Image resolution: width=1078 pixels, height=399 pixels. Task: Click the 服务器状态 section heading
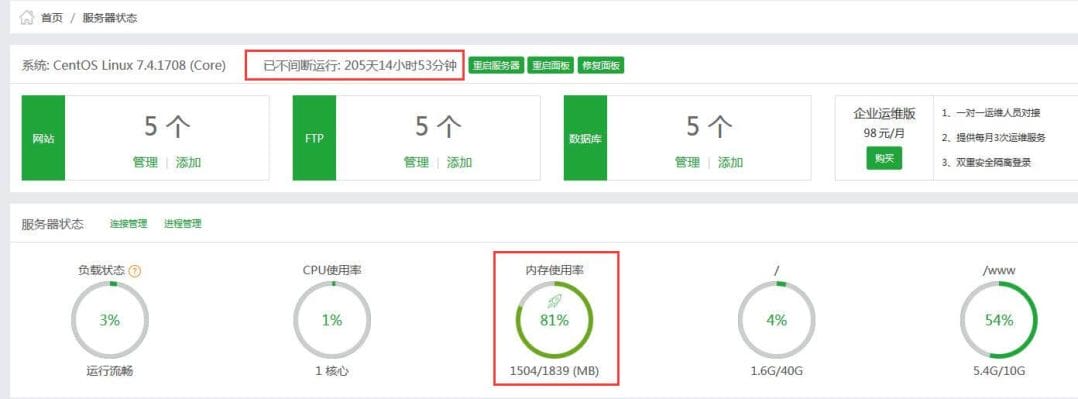(x=53, y=224)
